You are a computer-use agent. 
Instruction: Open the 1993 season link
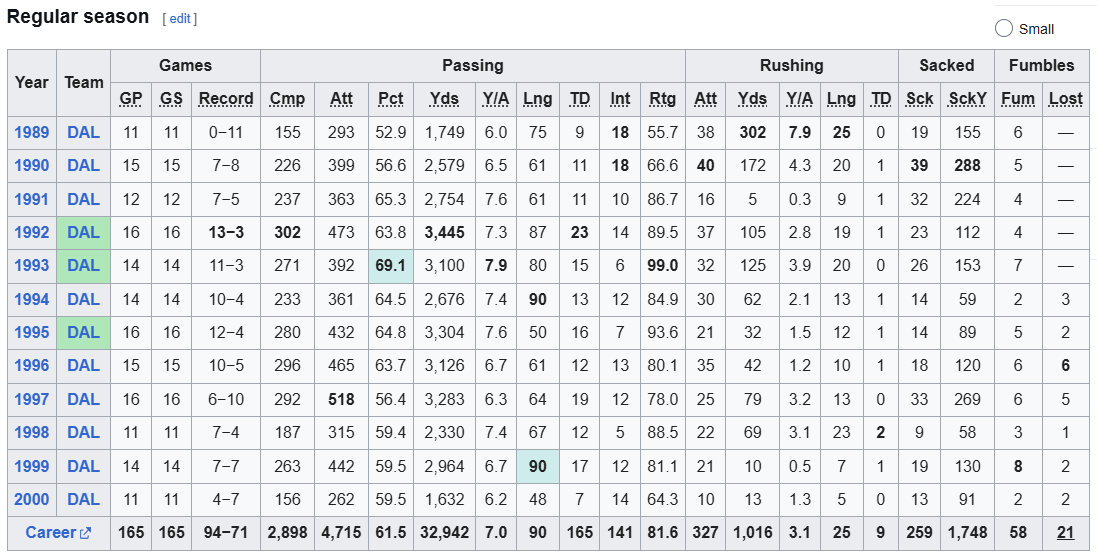coord(31,265)
